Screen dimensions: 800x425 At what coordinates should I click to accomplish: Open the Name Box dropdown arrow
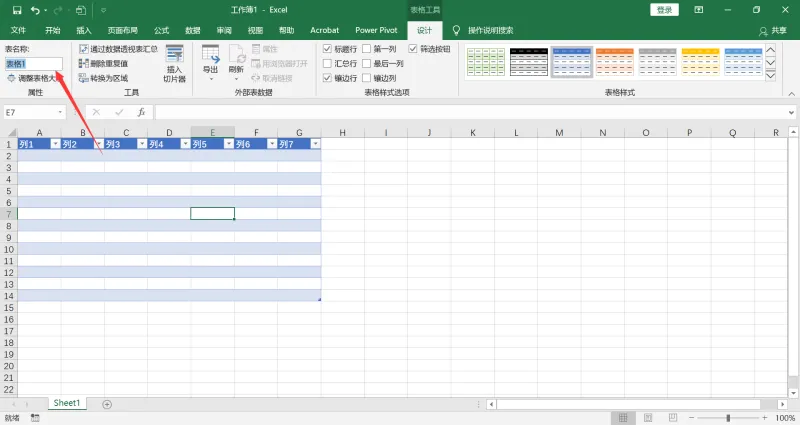point(60,112)
